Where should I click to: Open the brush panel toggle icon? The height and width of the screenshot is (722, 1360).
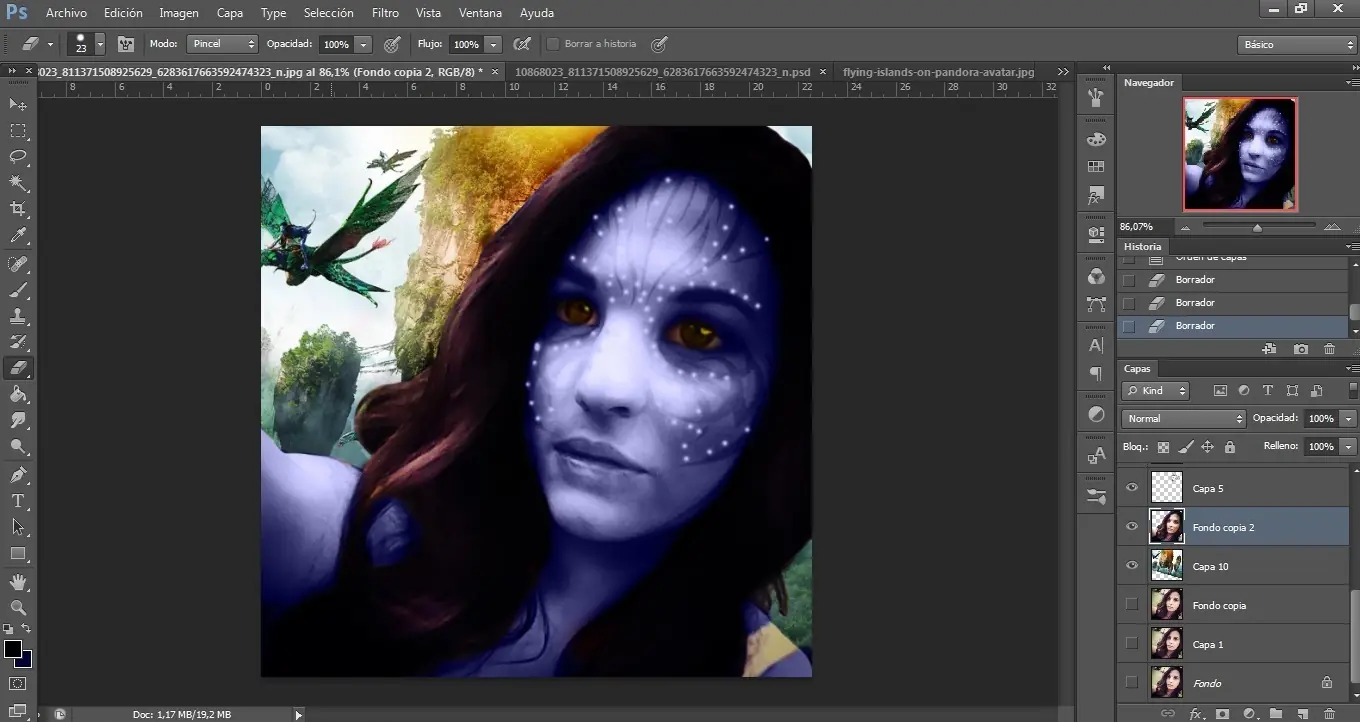coord(126,44)
